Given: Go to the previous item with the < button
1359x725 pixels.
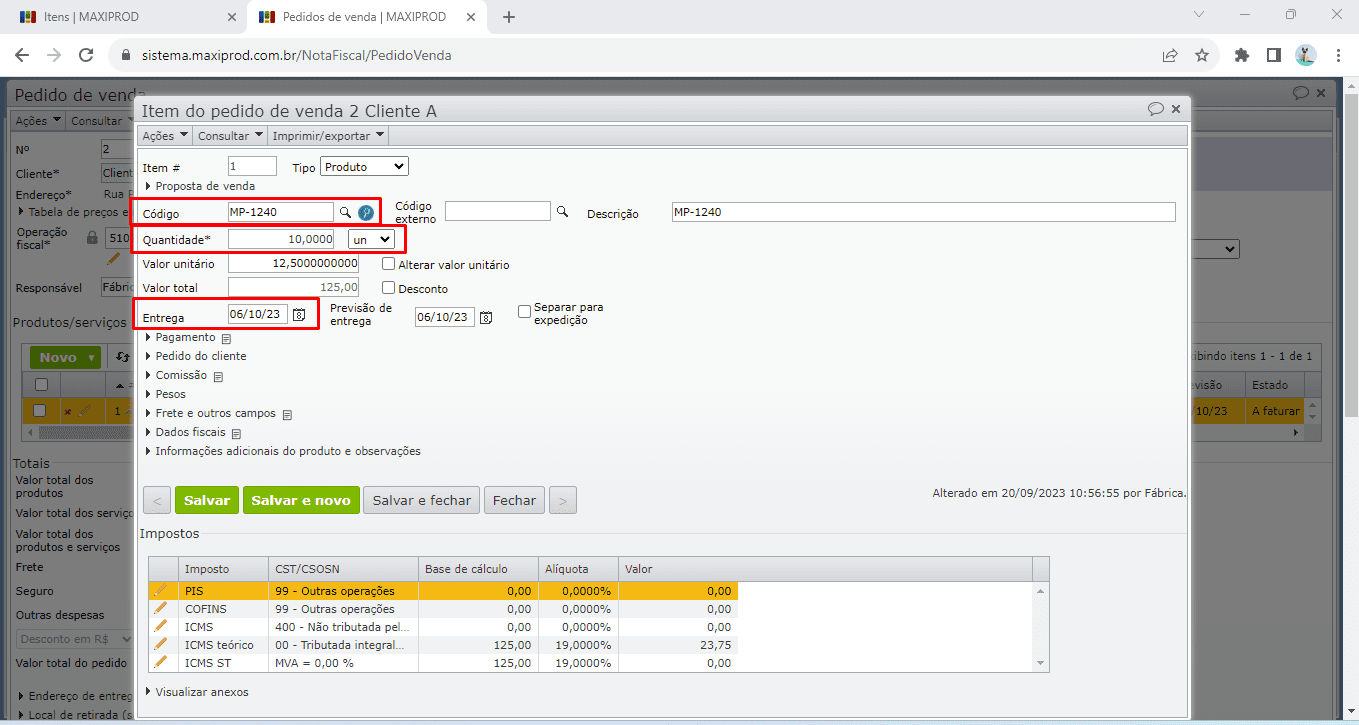Looking at the screenshot, I should [157, 500].
